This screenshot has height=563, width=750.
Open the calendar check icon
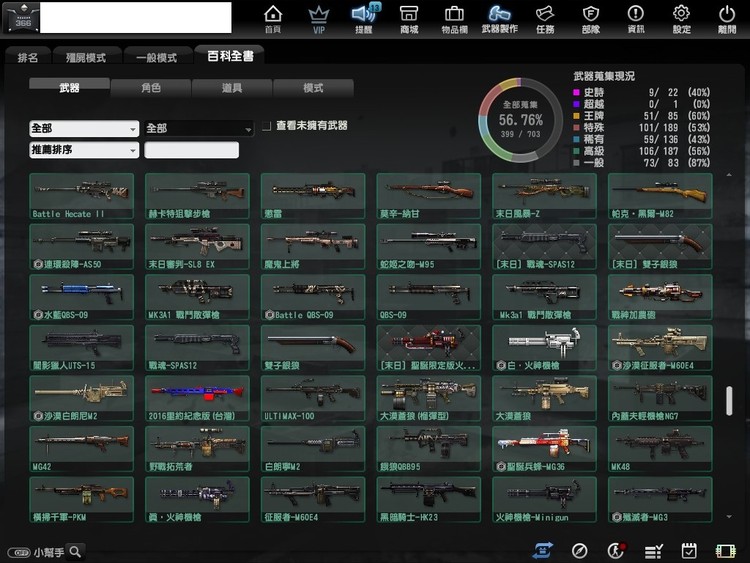(689, 551)
